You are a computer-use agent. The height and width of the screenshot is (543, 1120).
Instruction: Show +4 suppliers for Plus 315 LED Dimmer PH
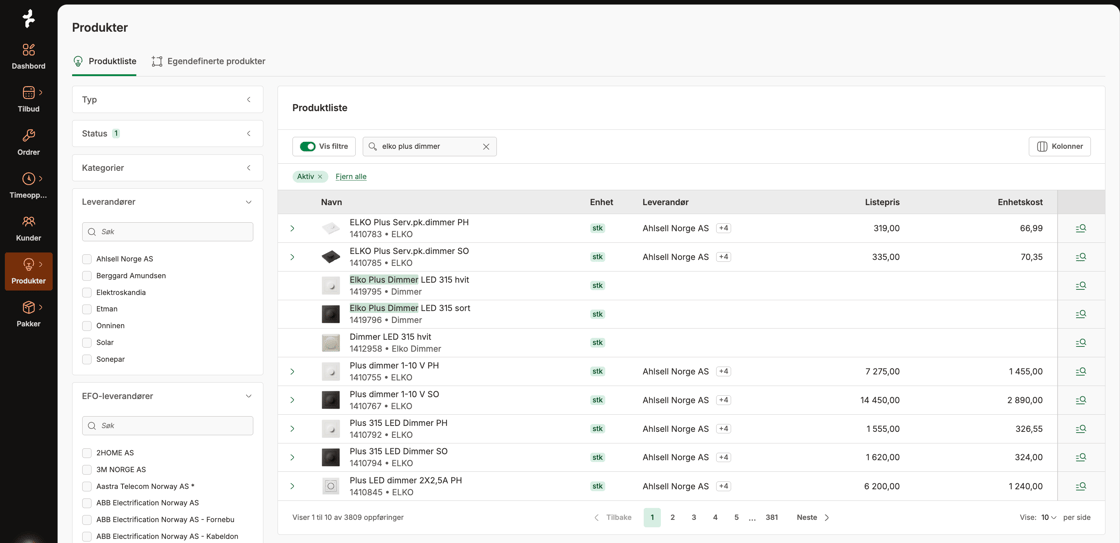click(724, 428)
